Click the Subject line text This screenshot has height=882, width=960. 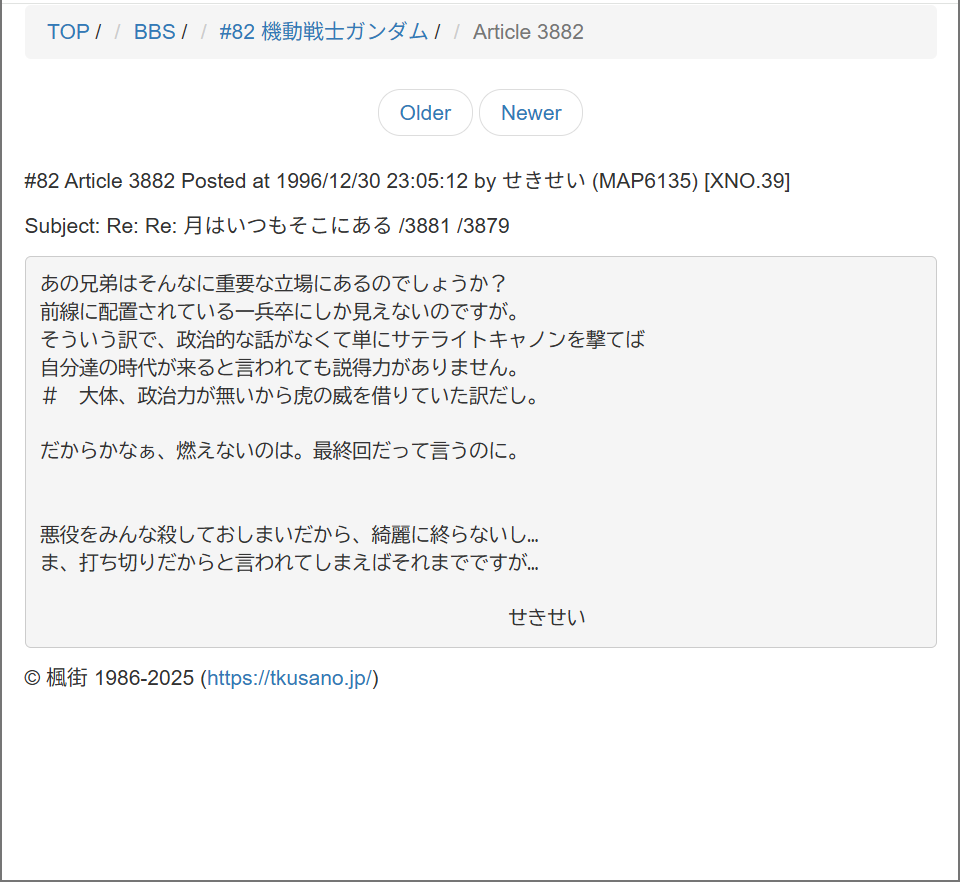point(267,226)
